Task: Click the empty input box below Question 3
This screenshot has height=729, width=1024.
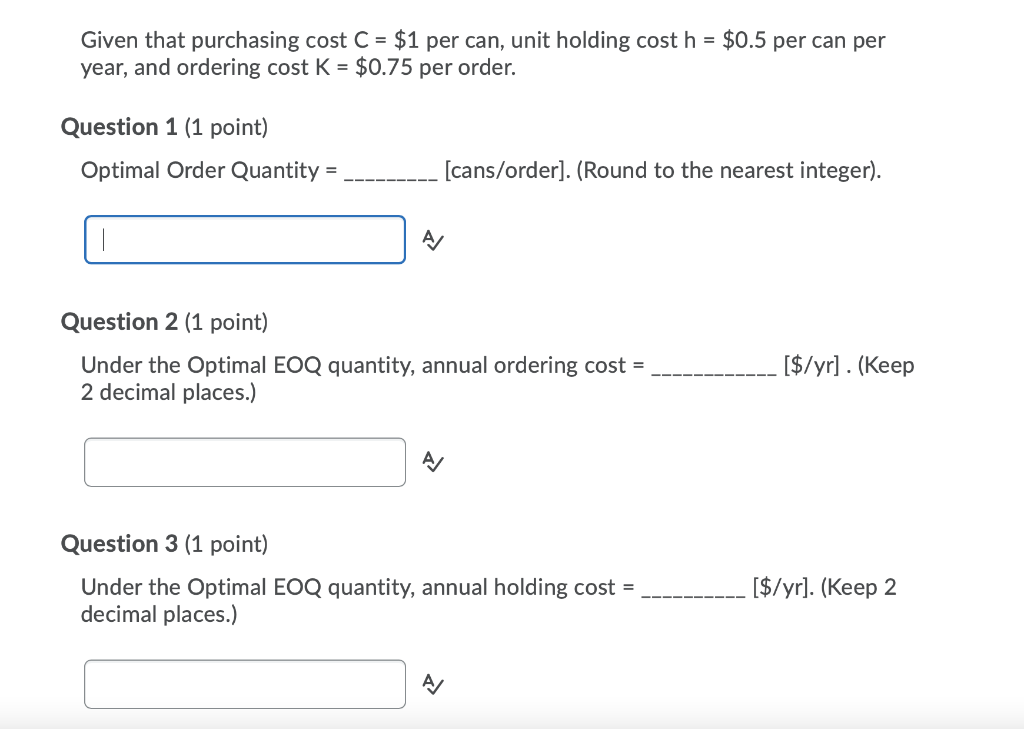Action: 244,684
